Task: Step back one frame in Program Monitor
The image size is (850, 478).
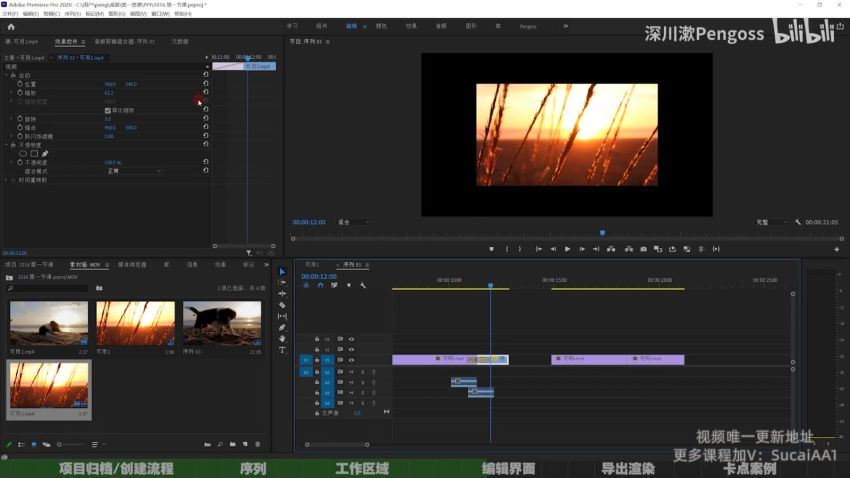Action: pos(553,249)
